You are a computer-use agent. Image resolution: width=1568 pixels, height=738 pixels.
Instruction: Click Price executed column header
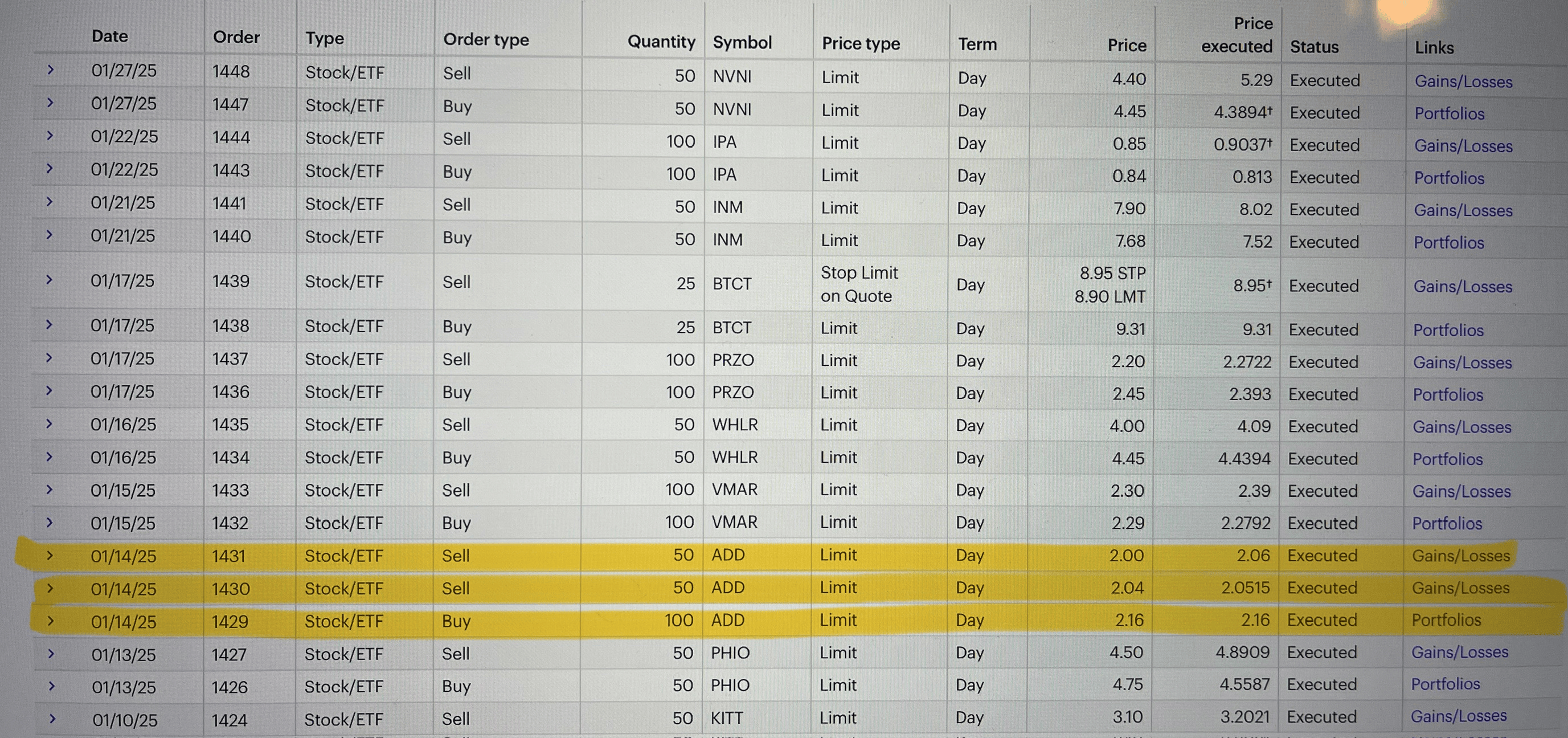(1237, 35)
